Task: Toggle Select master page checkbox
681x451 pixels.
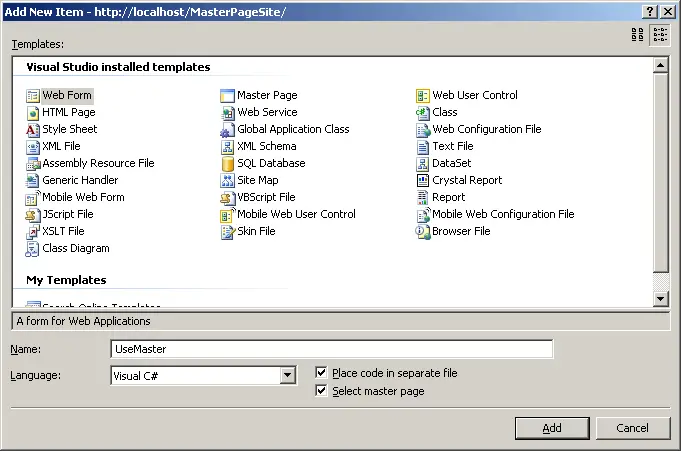Action: click(321, 391)
